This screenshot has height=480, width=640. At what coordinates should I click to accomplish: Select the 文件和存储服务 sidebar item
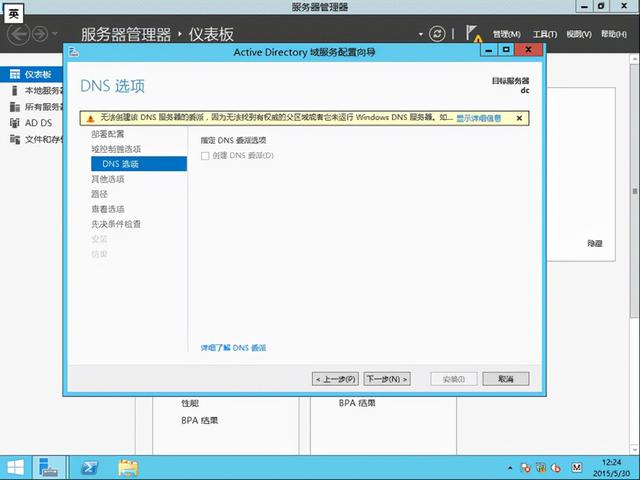[x=32, y=140]
